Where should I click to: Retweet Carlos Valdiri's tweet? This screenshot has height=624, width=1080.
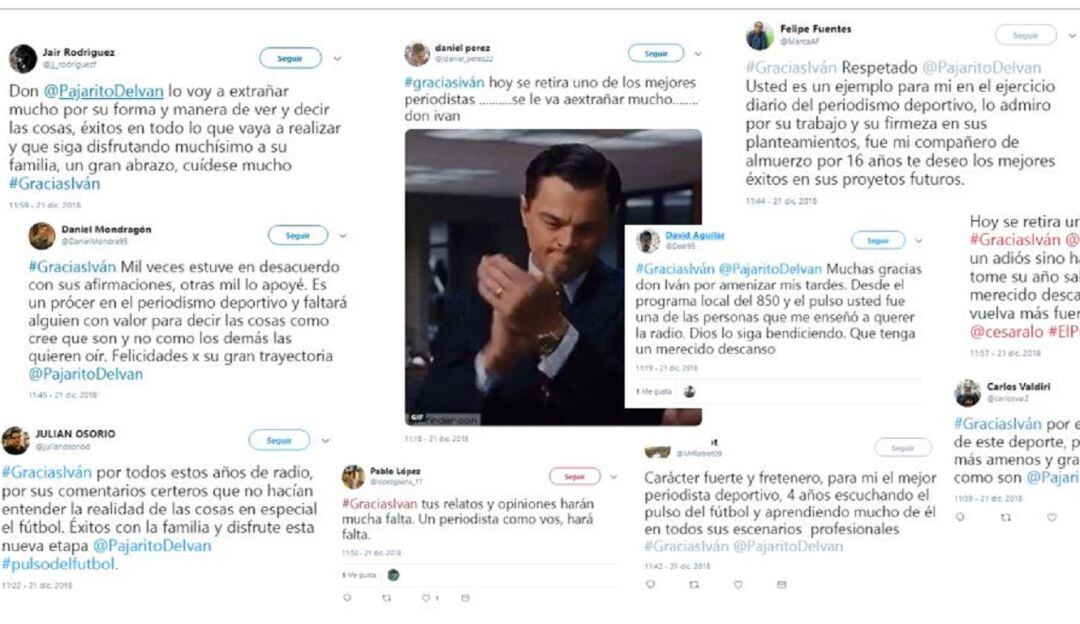click(1006, 517)
